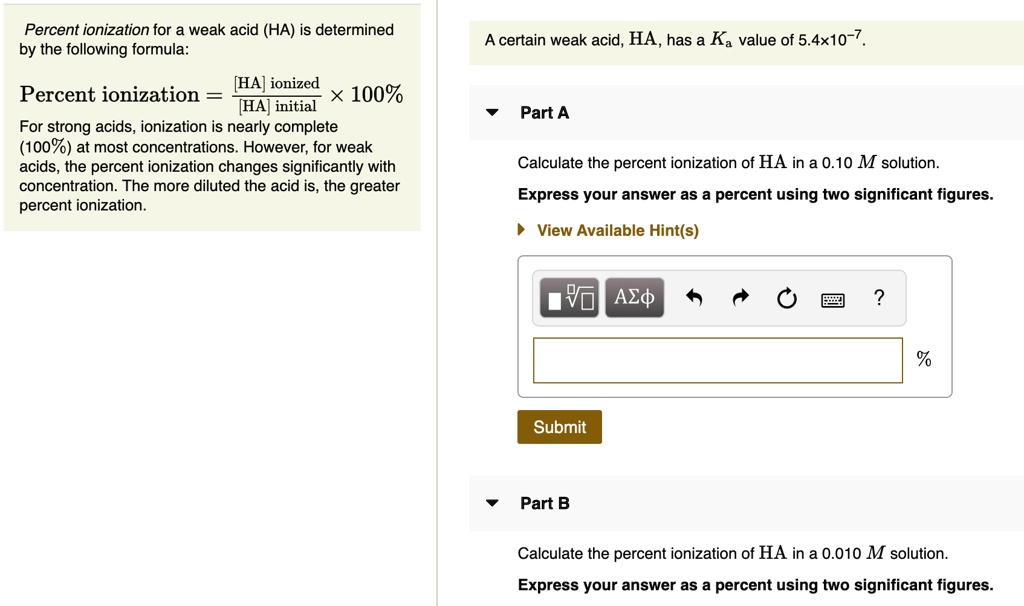Reset the answer with the circular arrow icon
Viewport: 1024px width, 606px height.
click(787, 296)
